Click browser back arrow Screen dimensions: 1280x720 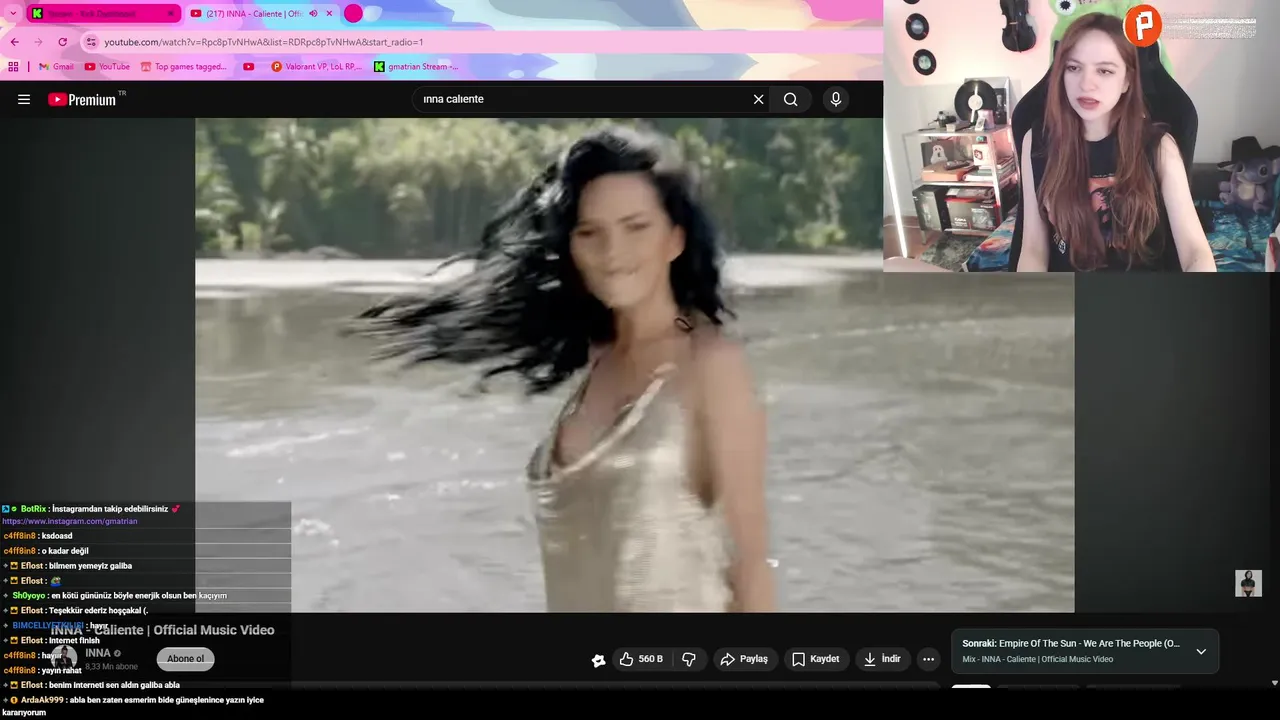(x=15, y=42)
